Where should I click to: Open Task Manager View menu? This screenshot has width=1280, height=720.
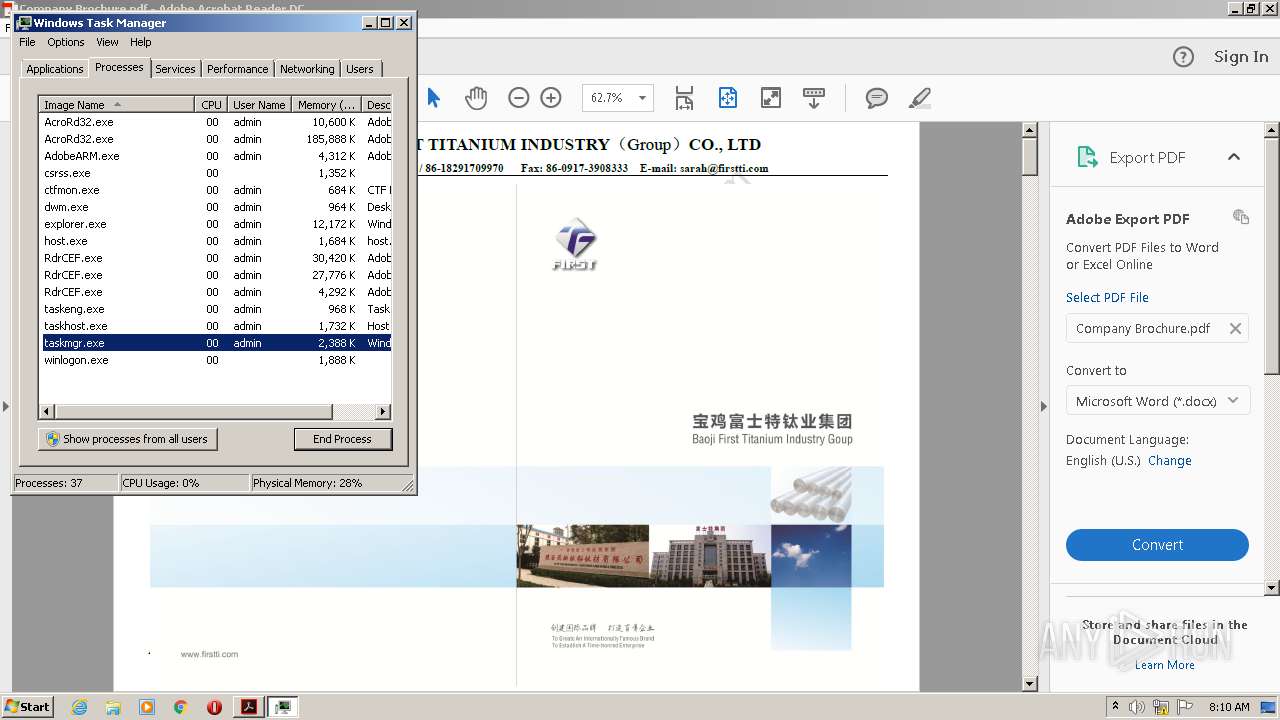107,42
